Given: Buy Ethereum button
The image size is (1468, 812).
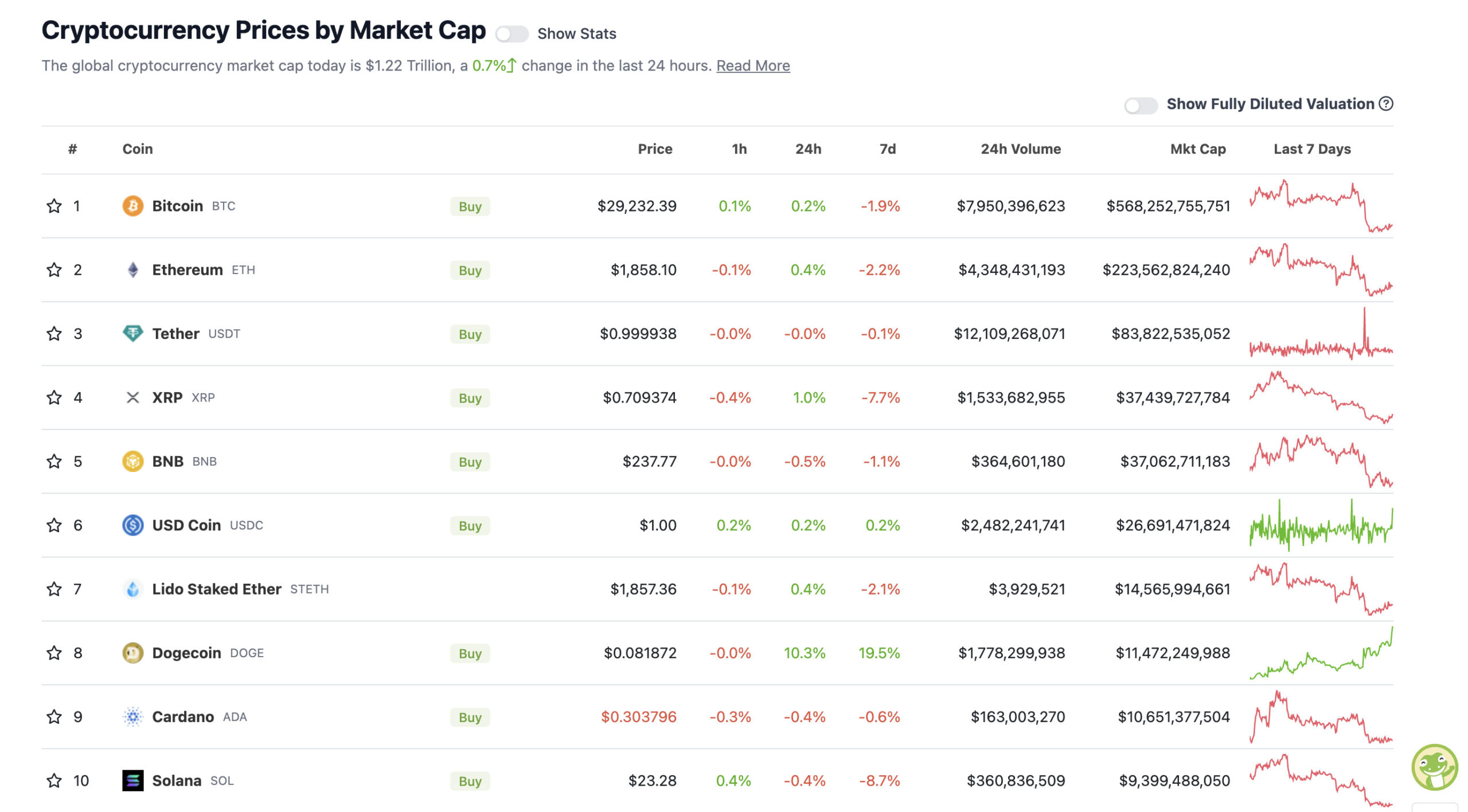Looking at the screenshot, I should tap(470, 270).
